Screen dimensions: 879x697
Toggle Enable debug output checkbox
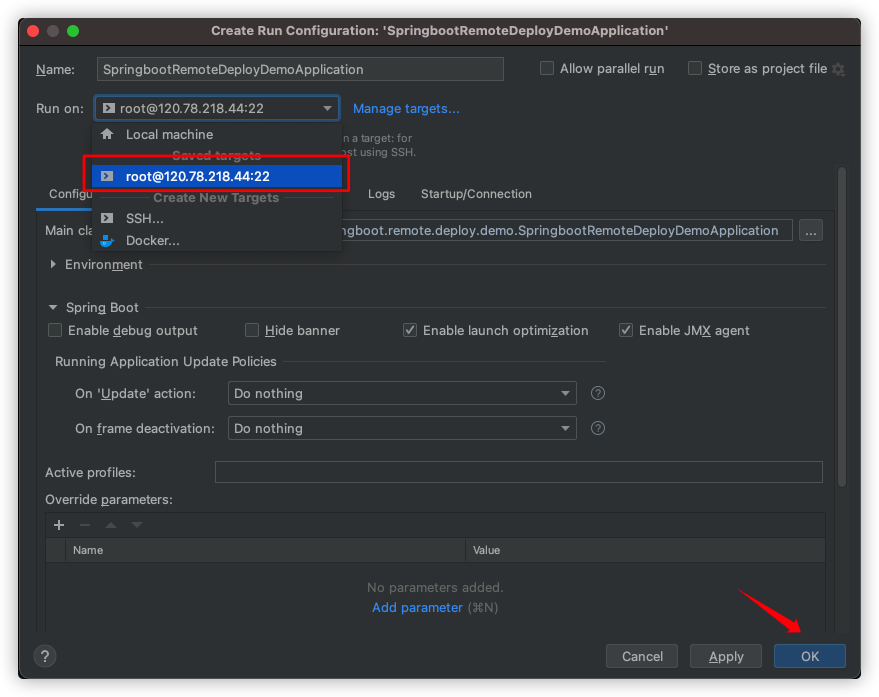[56, 330]
